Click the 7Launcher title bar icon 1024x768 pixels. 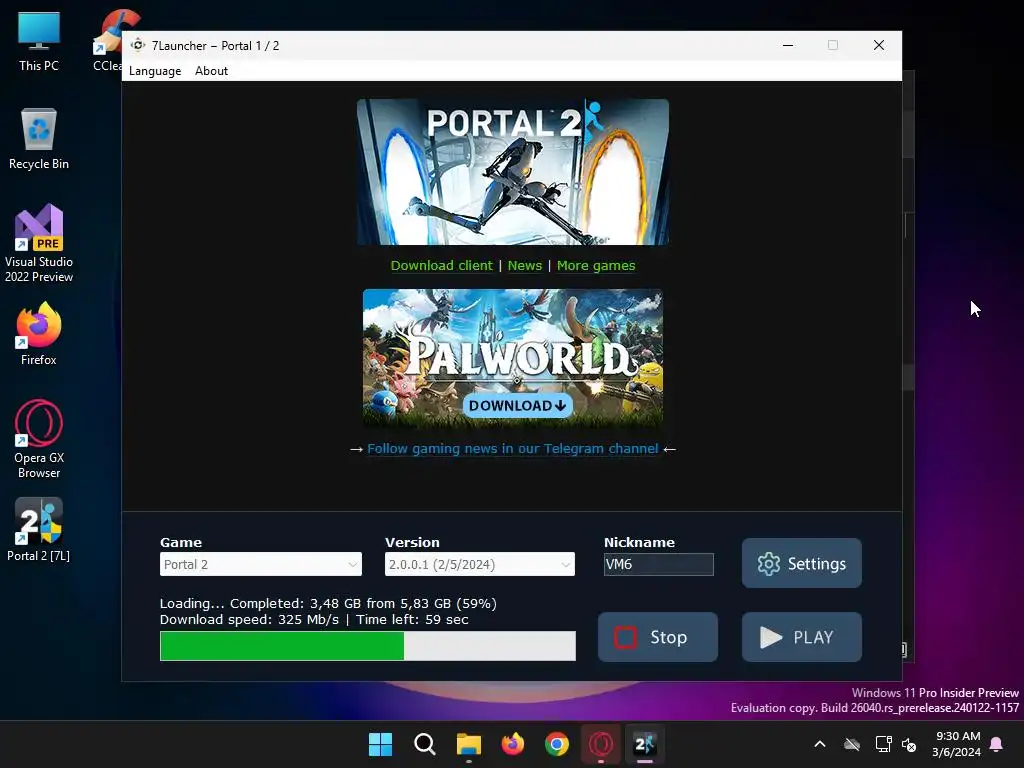click(x=138, y=45)
